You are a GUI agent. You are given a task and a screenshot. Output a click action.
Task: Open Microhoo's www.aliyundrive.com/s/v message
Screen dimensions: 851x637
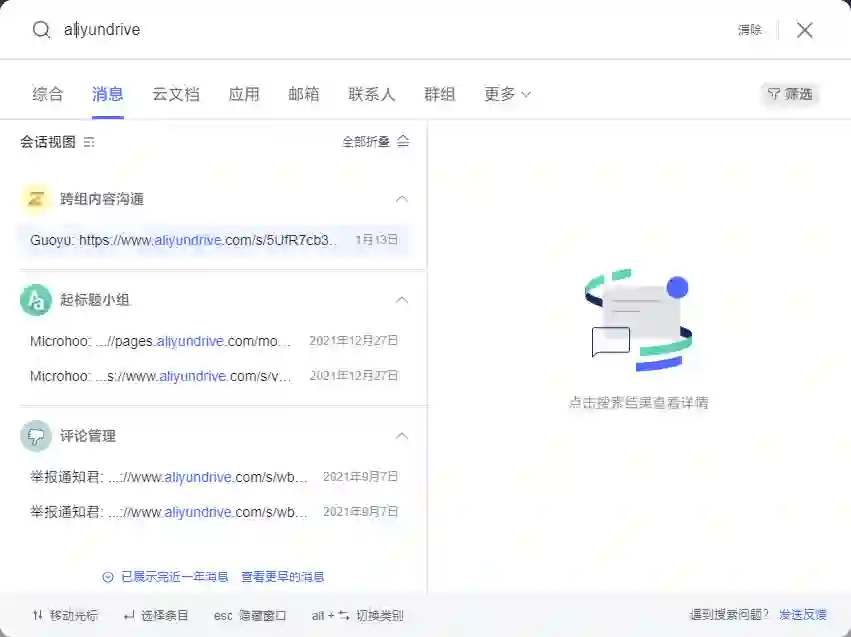coord(214,375)
